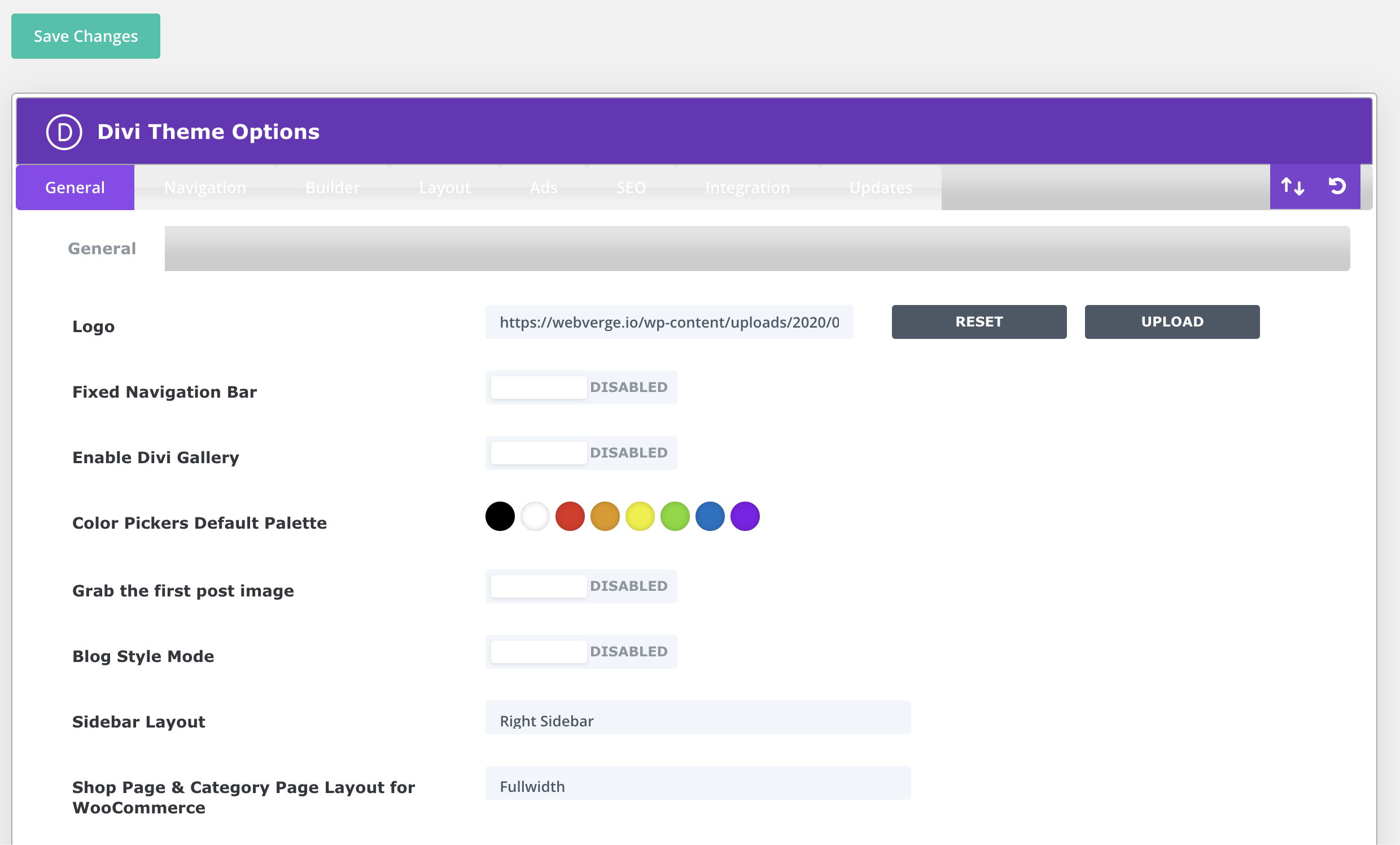1400x845 pixels.
Task: Choose the yellow palette swatch
Action: [640, 516]
